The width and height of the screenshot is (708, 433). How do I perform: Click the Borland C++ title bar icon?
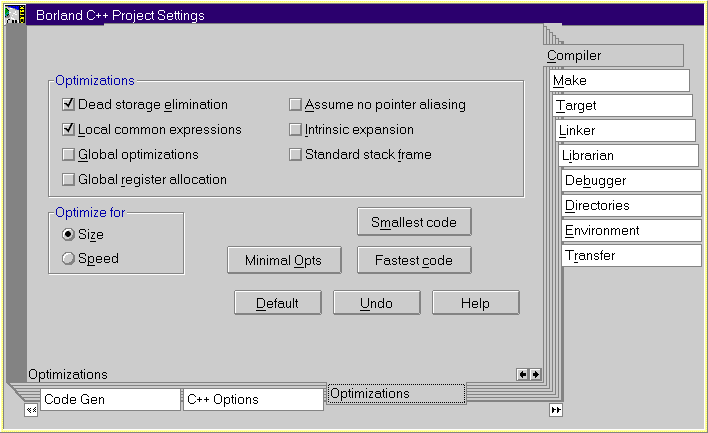coord(15,14)
